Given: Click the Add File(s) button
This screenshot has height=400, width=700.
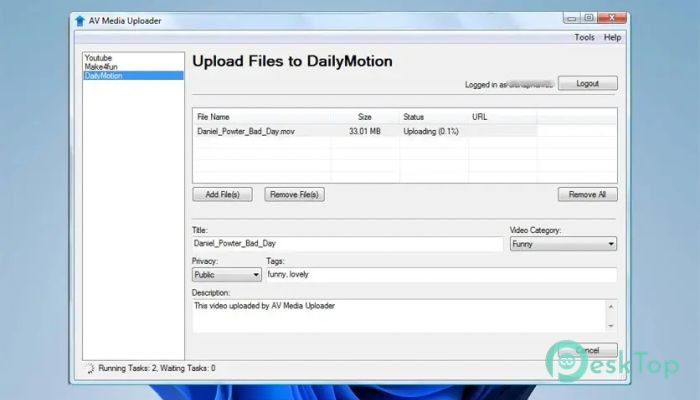Looking at the screenshot, I should point(222,195).
